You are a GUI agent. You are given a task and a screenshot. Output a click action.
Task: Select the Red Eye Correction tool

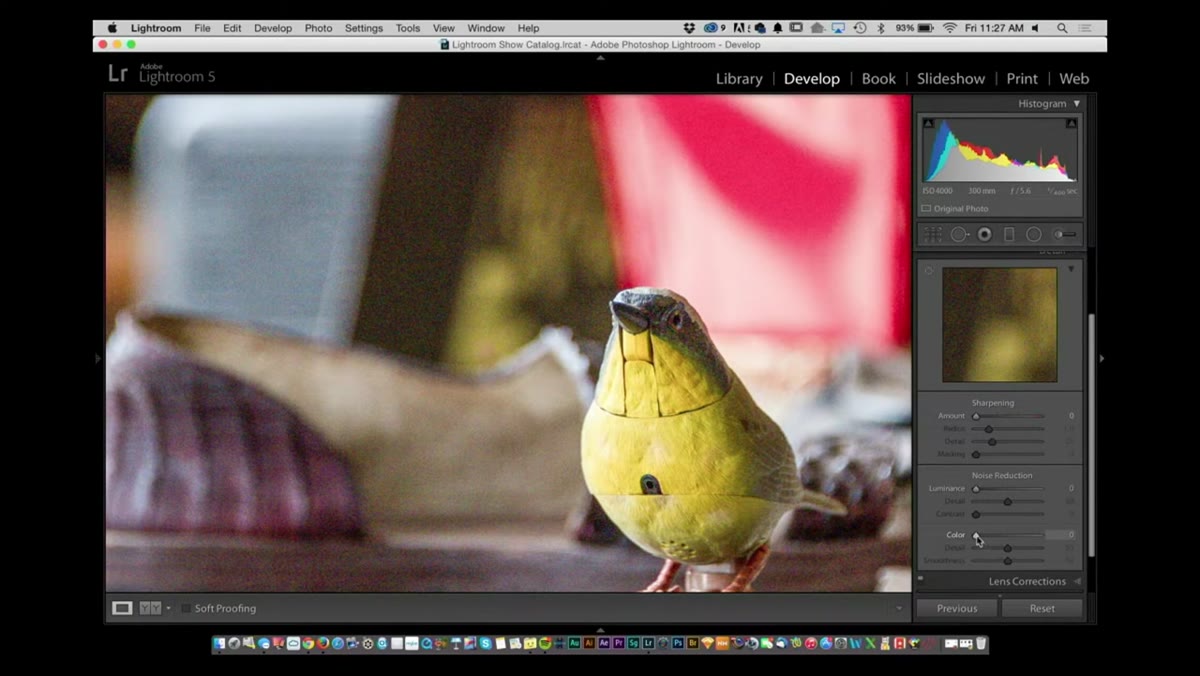[x=984, y=234]
